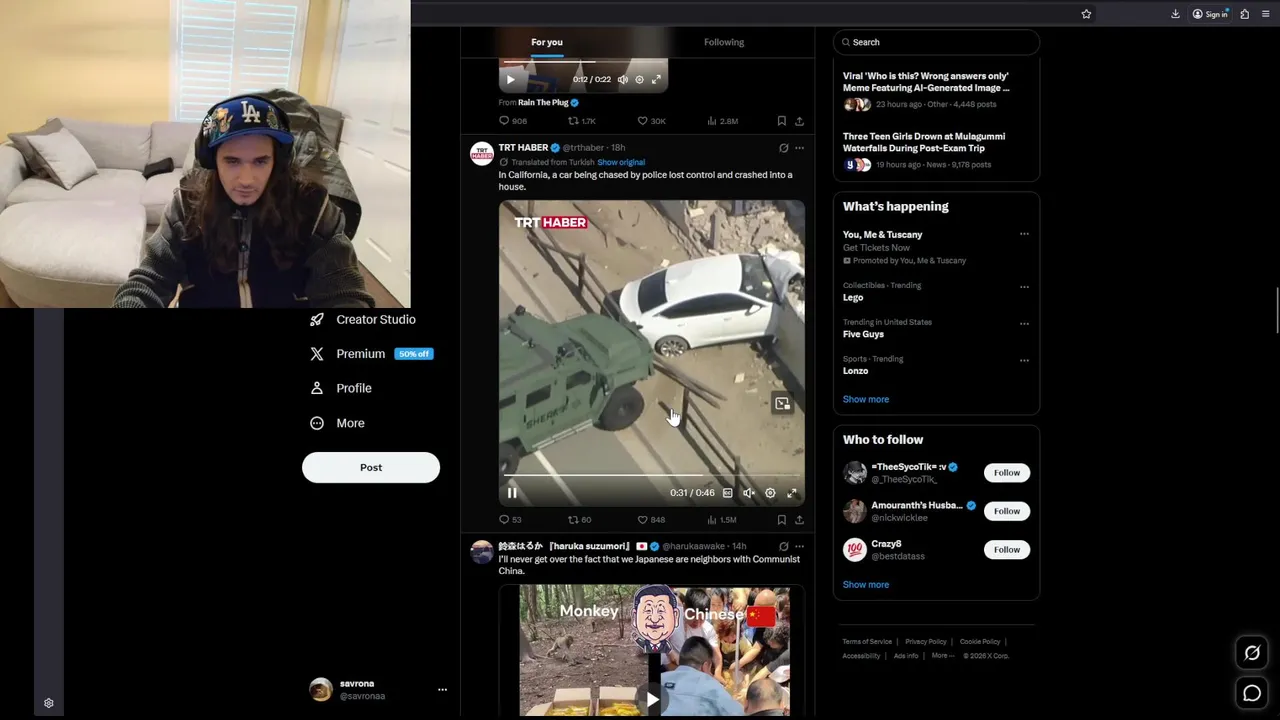Share the Rain The Plug post

point(799,121)
